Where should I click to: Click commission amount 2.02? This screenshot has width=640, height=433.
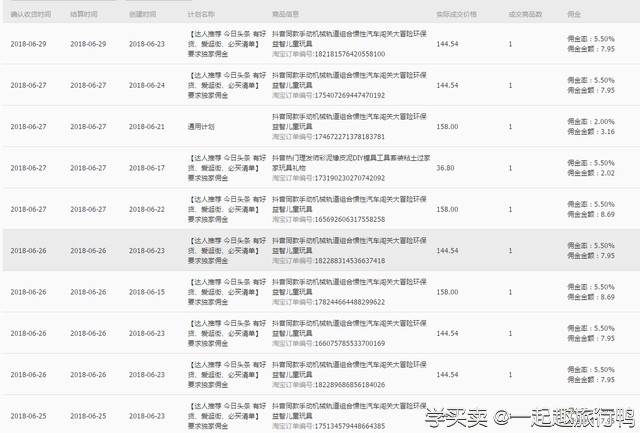[608, 173]
